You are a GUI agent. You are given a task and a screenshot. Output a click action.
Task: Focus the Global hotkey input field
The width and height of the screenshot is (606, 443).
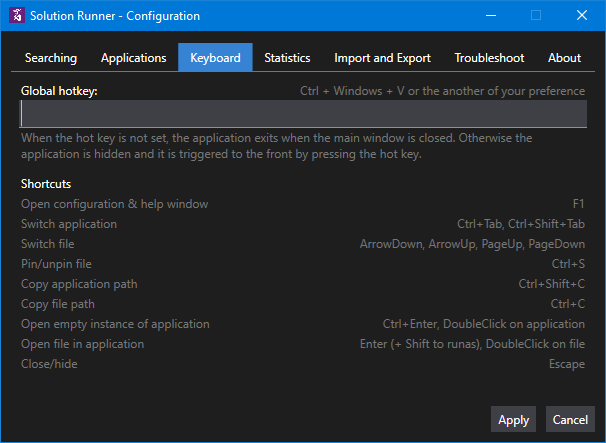(x=303, y=114)
